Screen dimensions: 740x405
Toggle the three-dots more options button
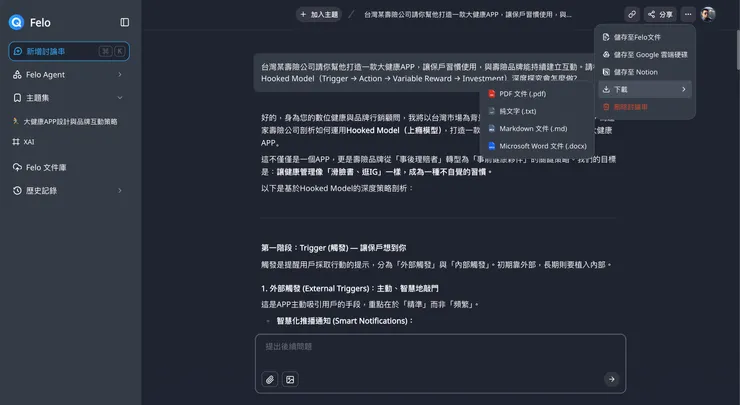click(x=688, y=14)
